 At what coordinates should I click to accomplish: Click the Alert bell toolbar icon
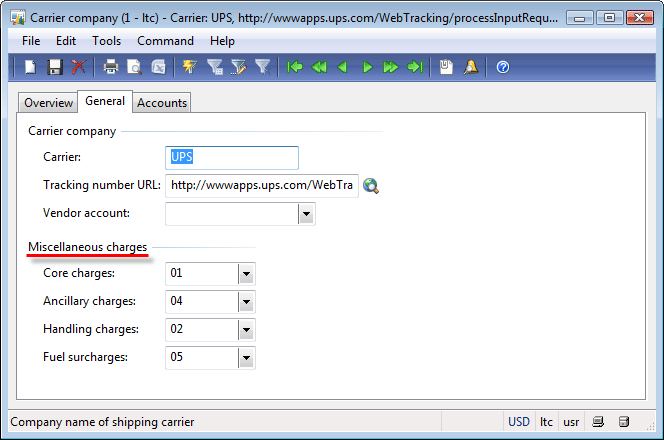point(470,67)
